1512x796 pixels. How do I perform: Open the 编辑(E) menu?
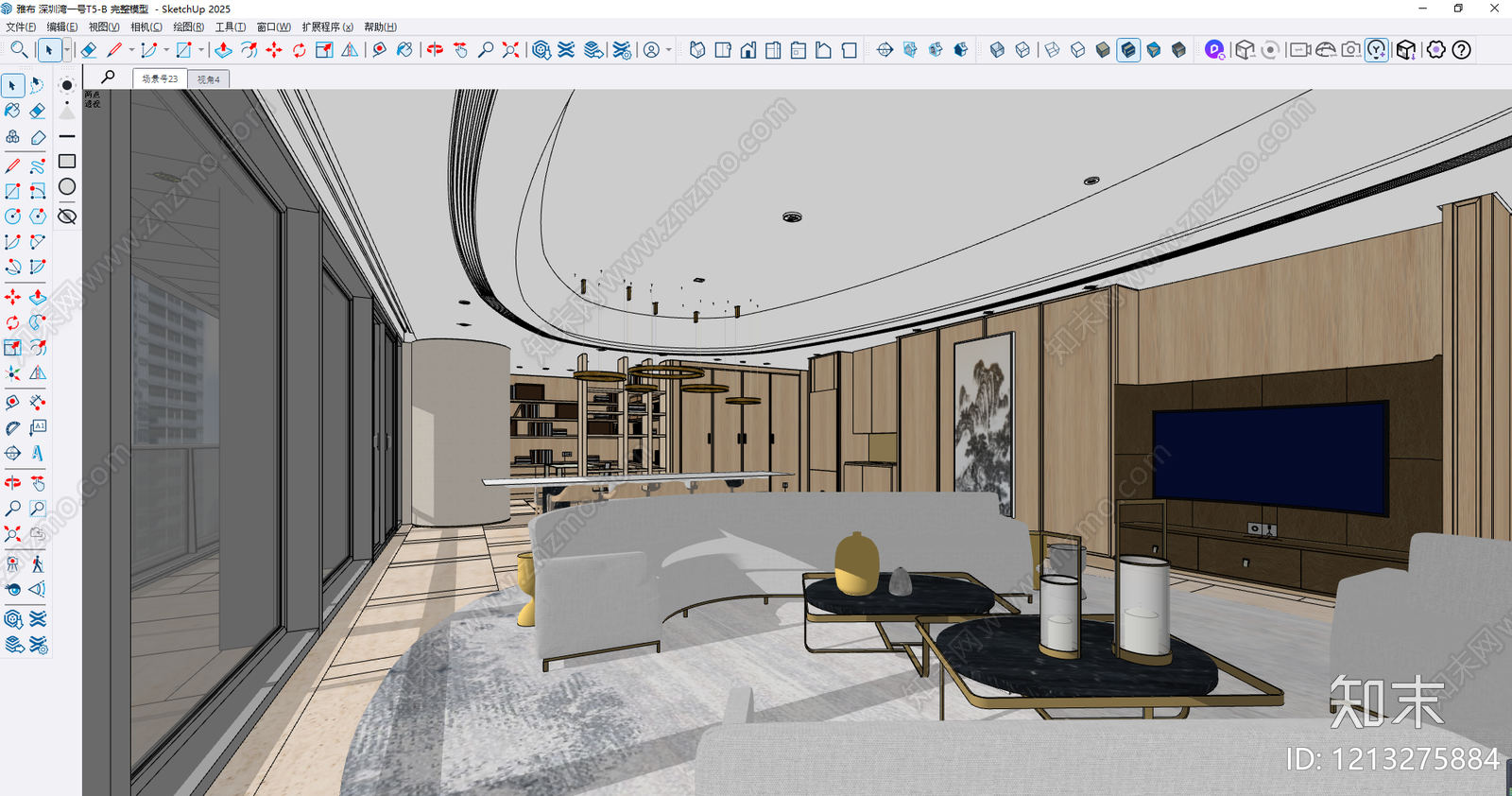[x=62, y=26]
